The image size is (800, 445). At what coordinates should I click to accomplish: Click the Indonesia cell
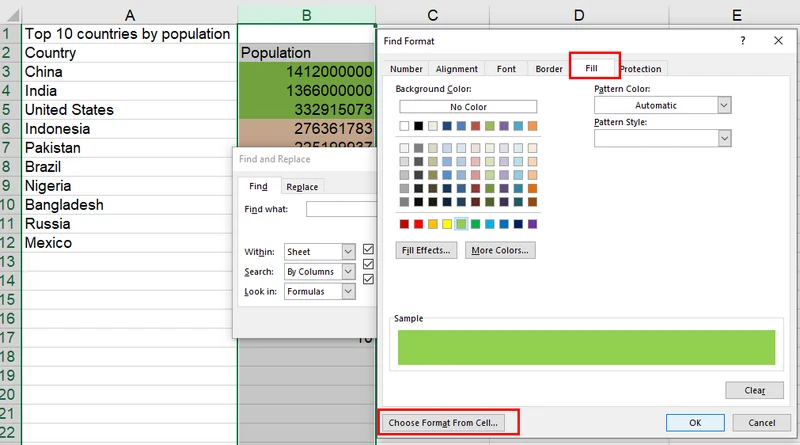[x=130, y=129]
